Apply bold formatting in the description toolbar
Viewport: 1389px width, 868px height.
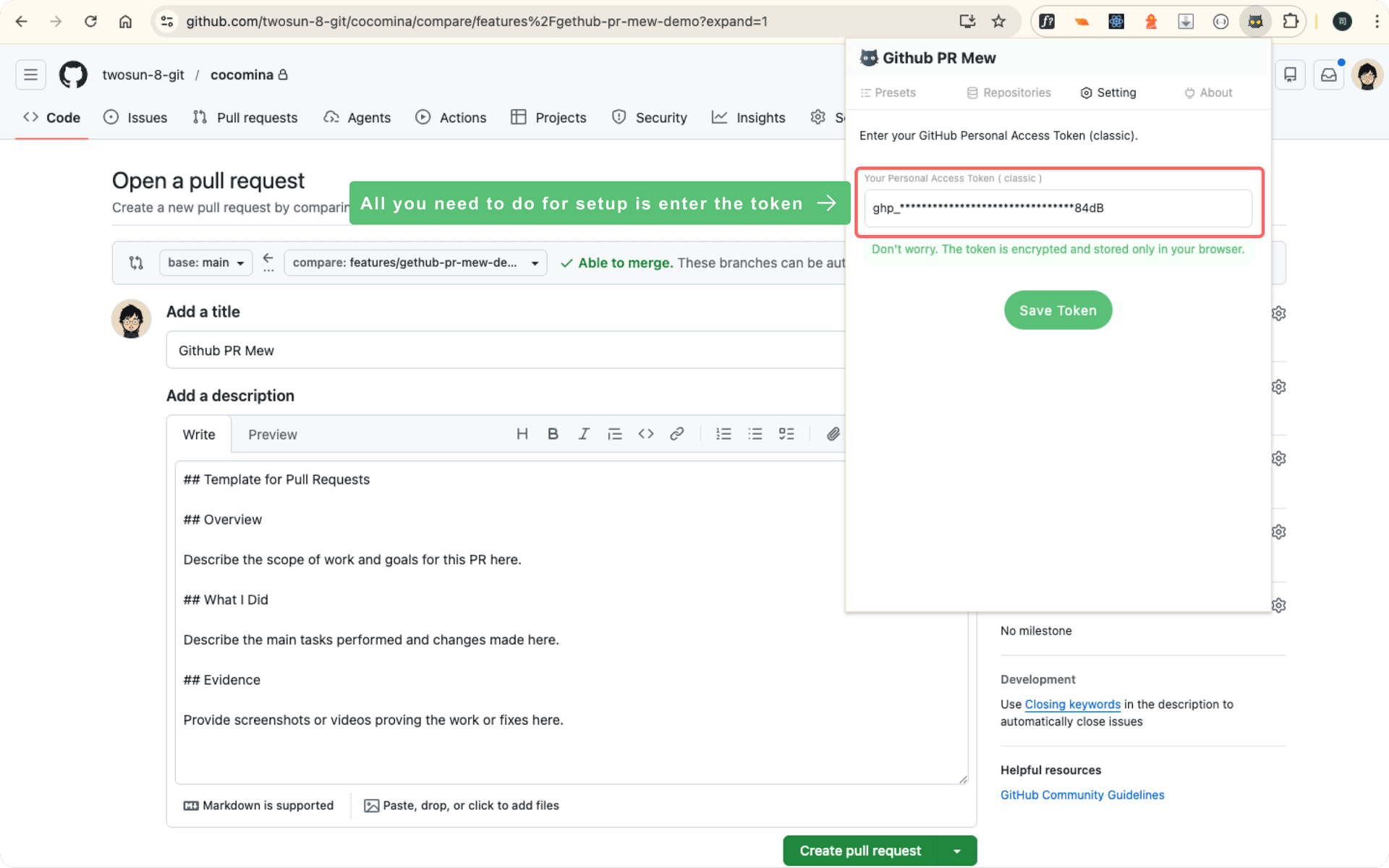553,434
